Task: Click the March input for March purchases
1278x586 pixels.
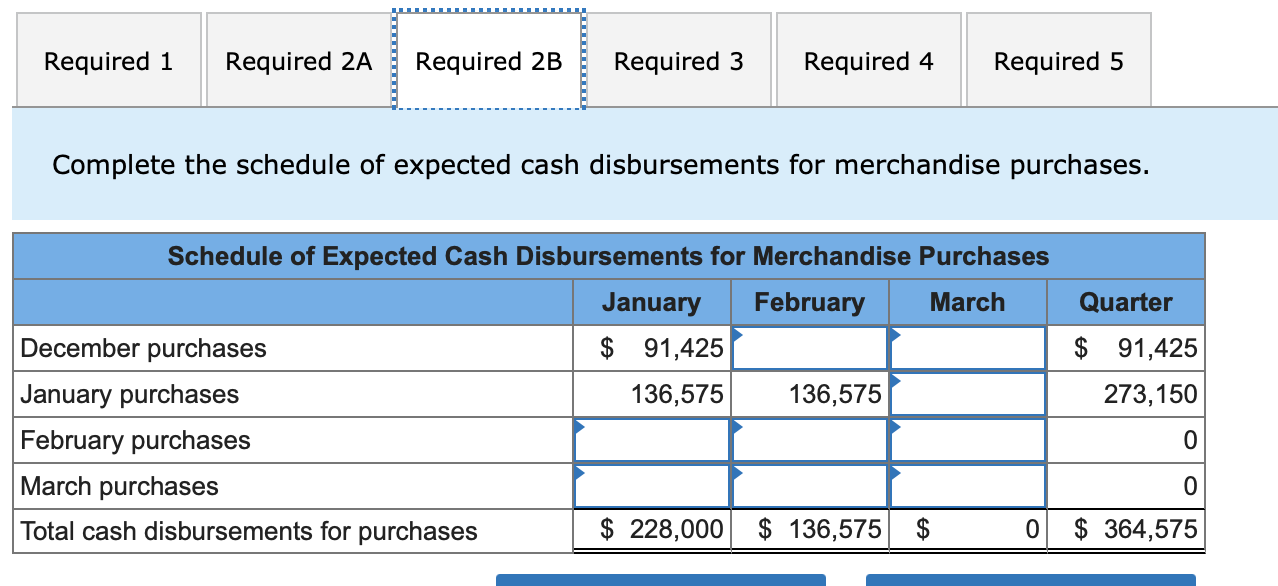Action: tap(967, 485)
